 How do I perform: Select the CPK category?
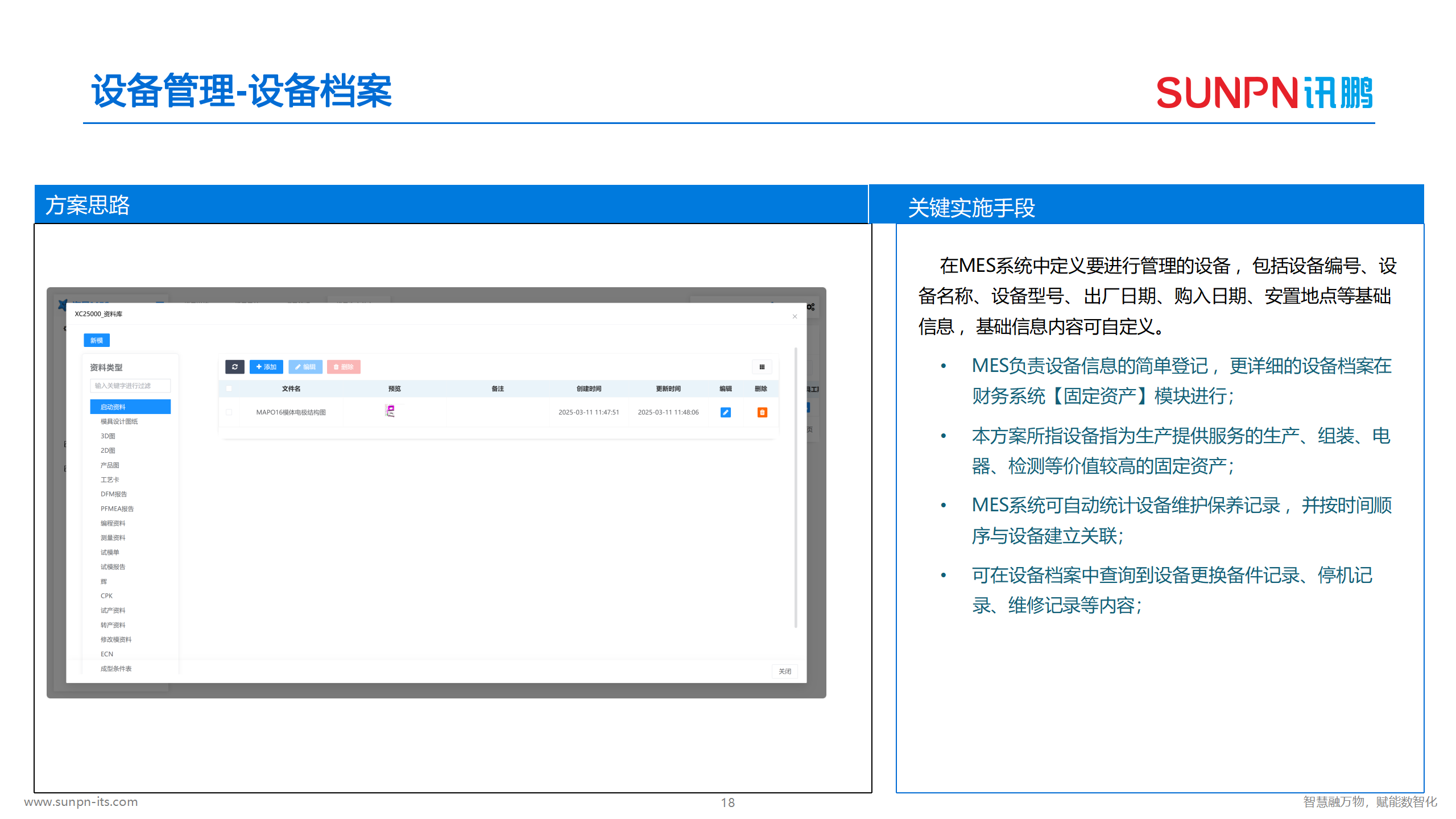point(106,595)
